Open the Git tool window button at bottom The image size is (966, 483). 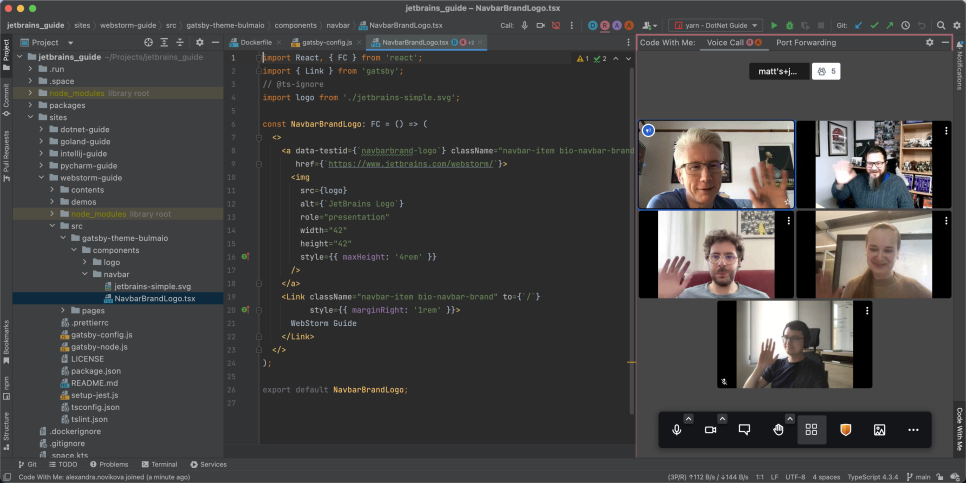pyautogui.click(x=27, y=465)
